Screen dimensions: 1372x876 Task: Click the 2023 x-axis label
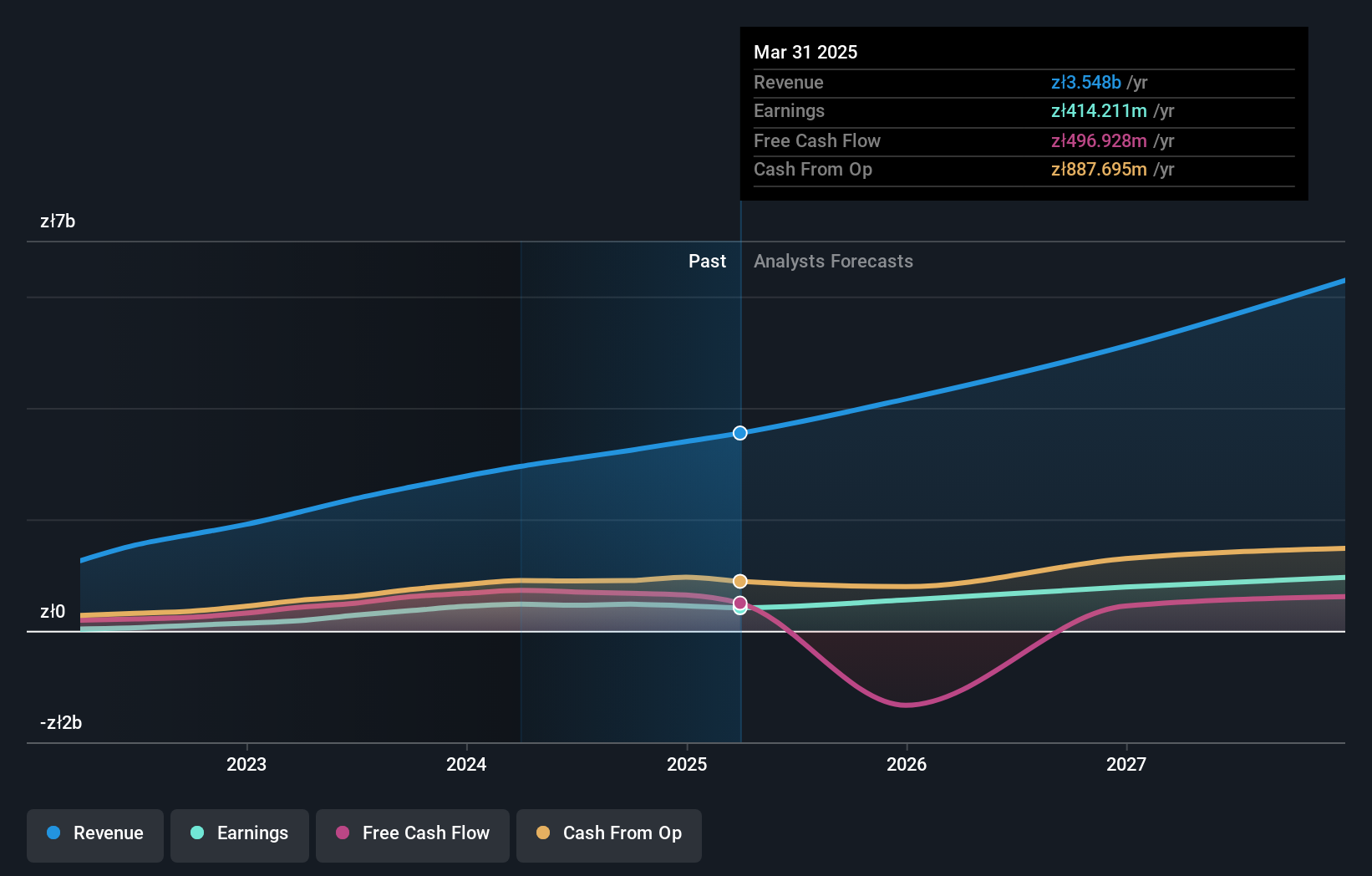[x=246, y=764]
